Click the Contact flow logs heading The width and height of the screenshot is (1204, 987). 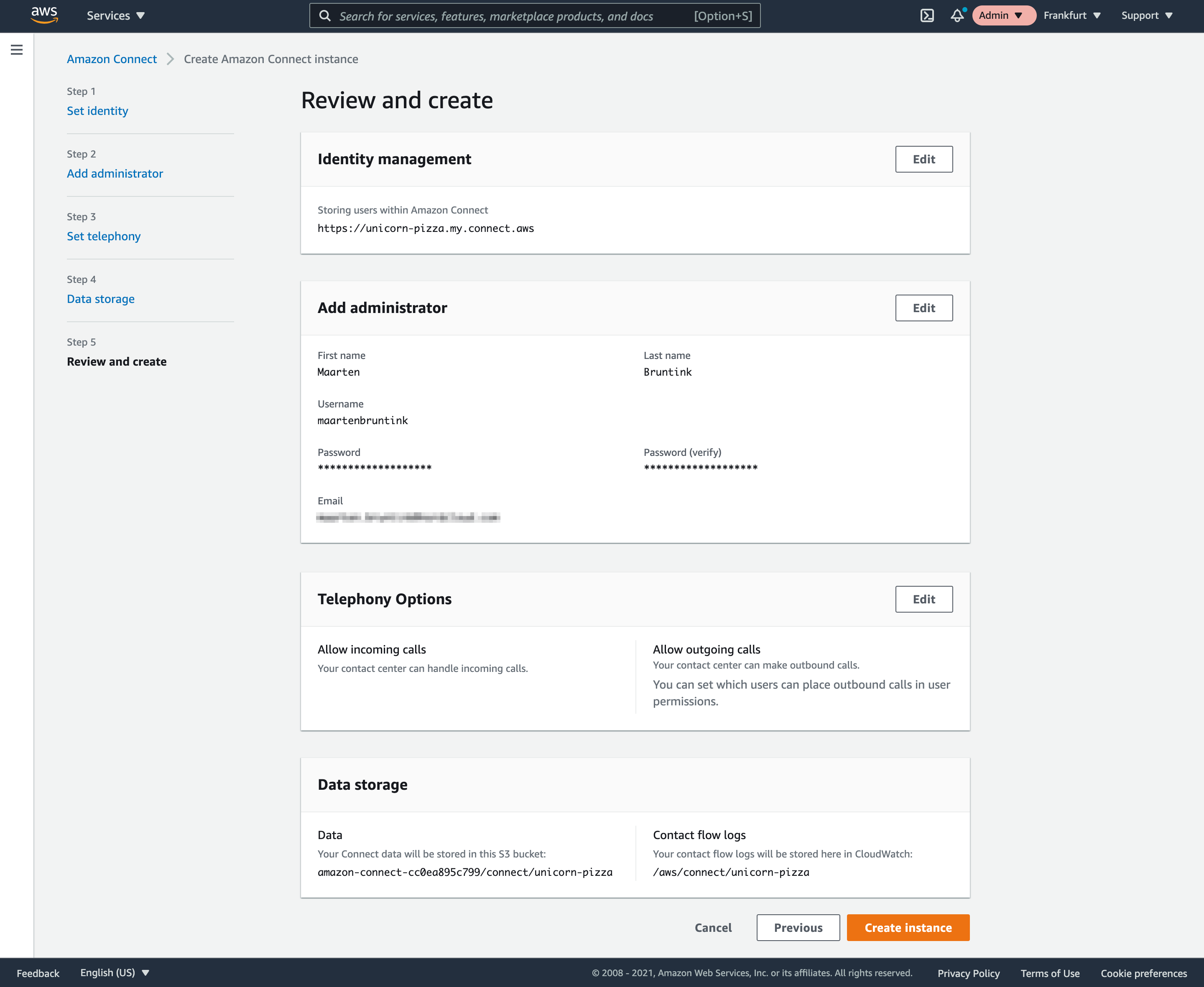699,835
